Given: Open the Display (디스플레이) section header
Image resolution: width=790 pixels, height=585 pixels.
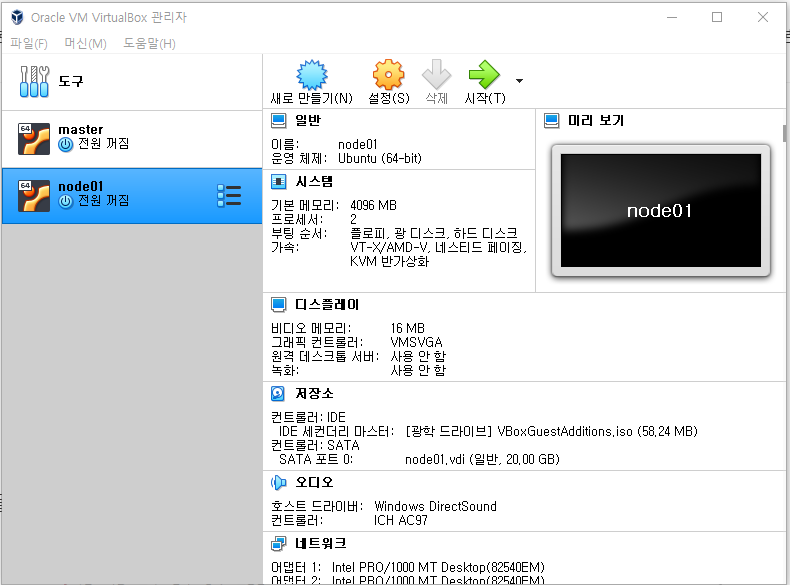Looking at the screenshot, I should 327,304.
